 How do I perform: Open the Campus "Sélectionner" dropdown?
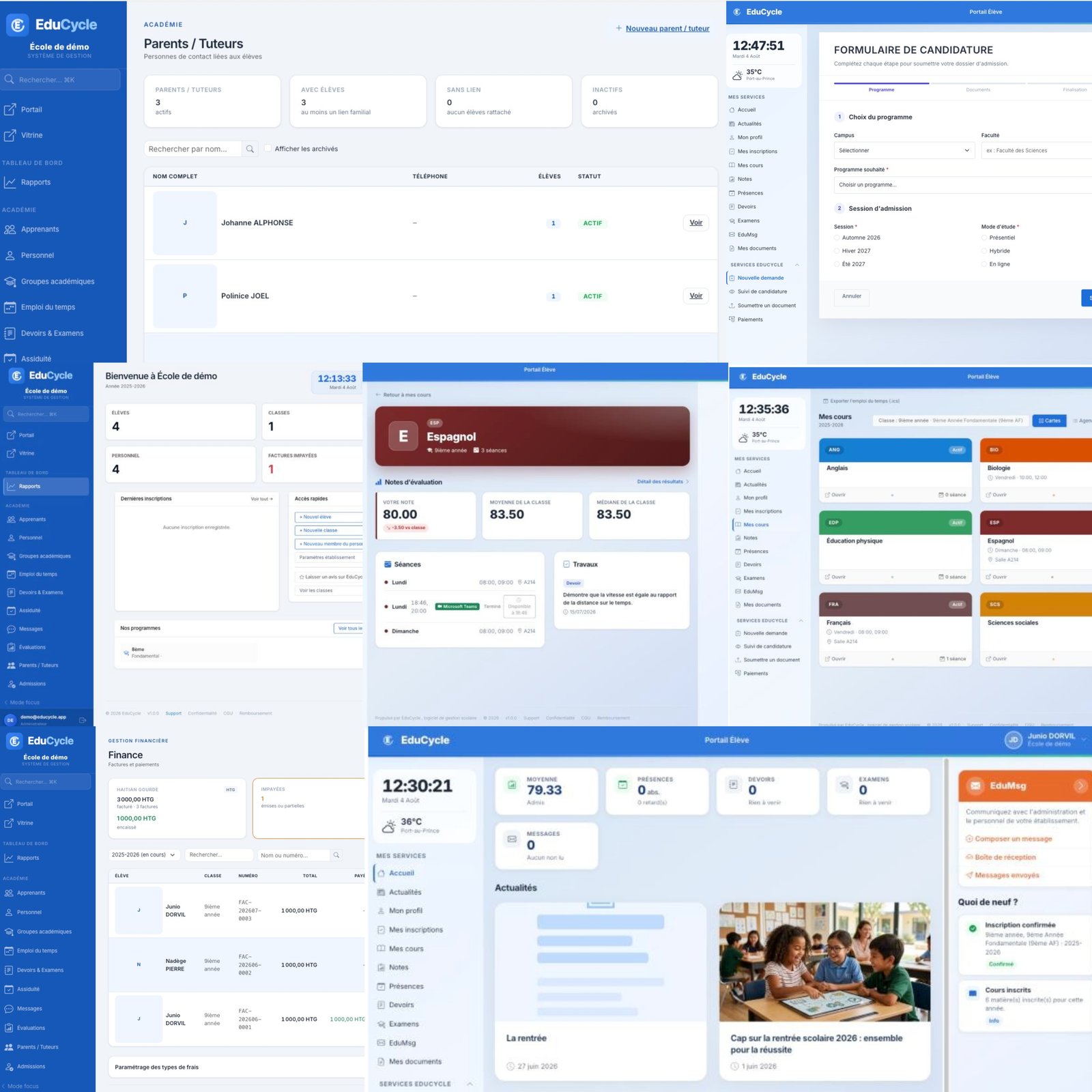904,150
